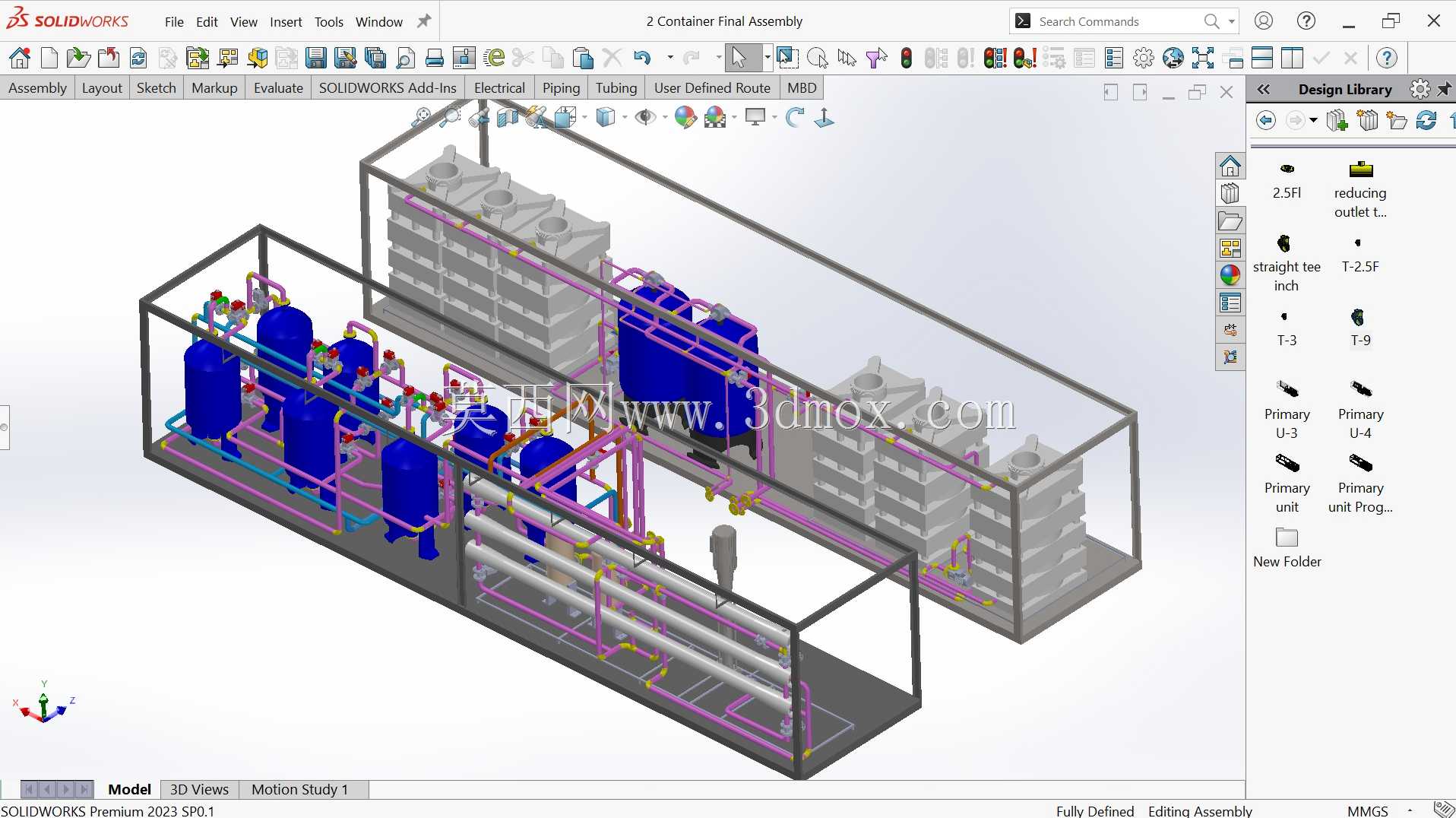Print the document
This screenshot has width=1456, height=818.
tap(435, 58)
